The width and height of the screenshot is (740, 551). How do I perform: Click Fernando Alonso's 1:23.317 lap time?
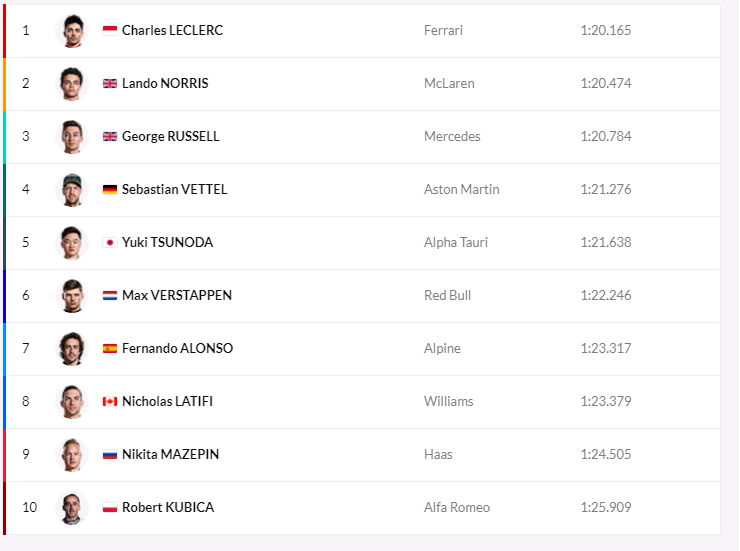[605, 348]
